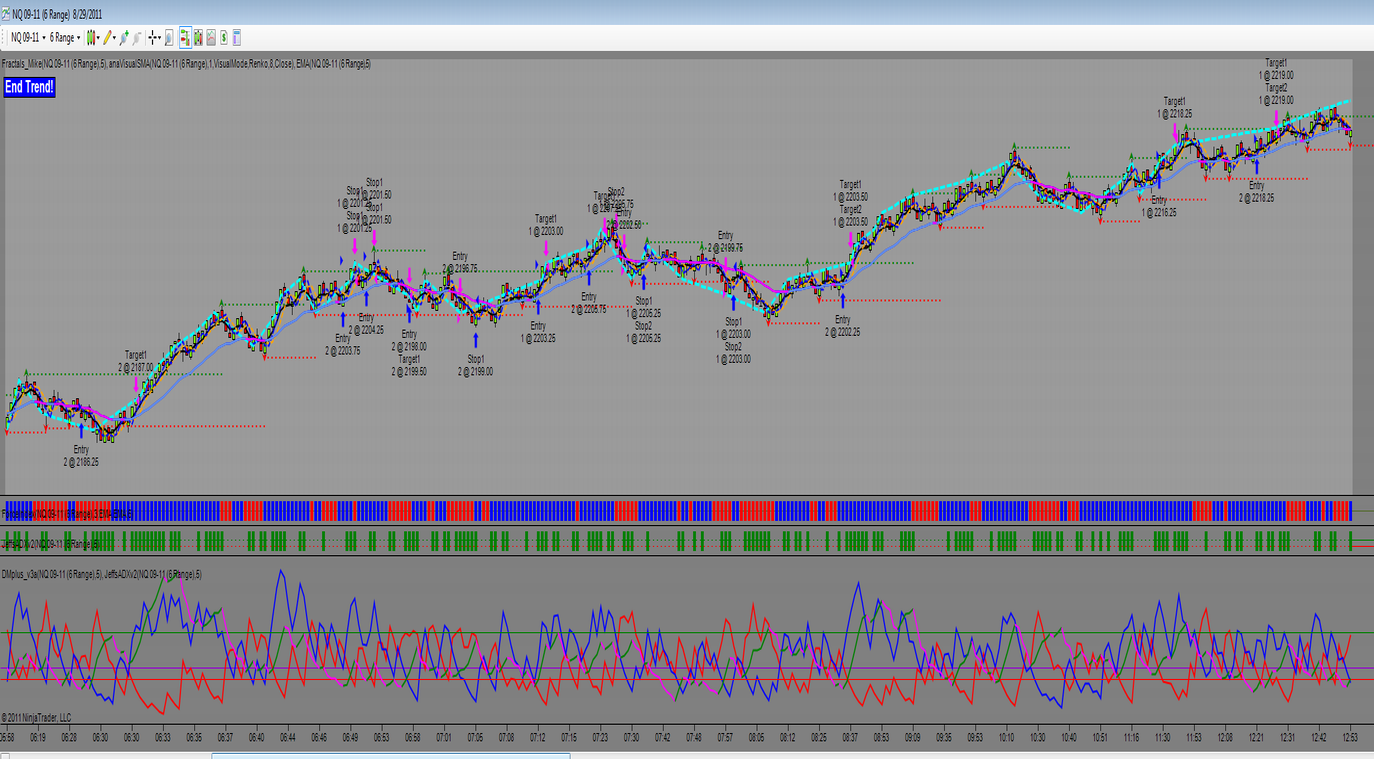
Task: Click the "Entry 2 @ 2186.25" trade marker
Action: (x=81, y=456)
